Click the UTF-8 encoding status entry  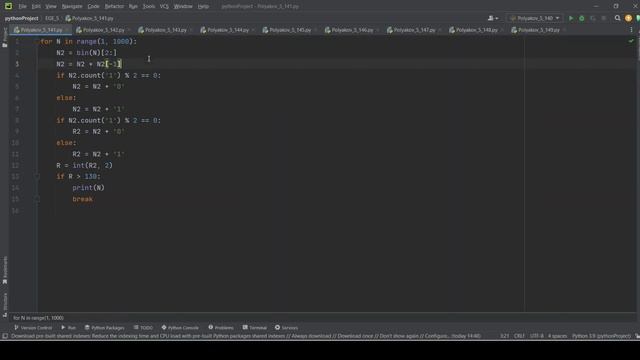tap(537, 336)
